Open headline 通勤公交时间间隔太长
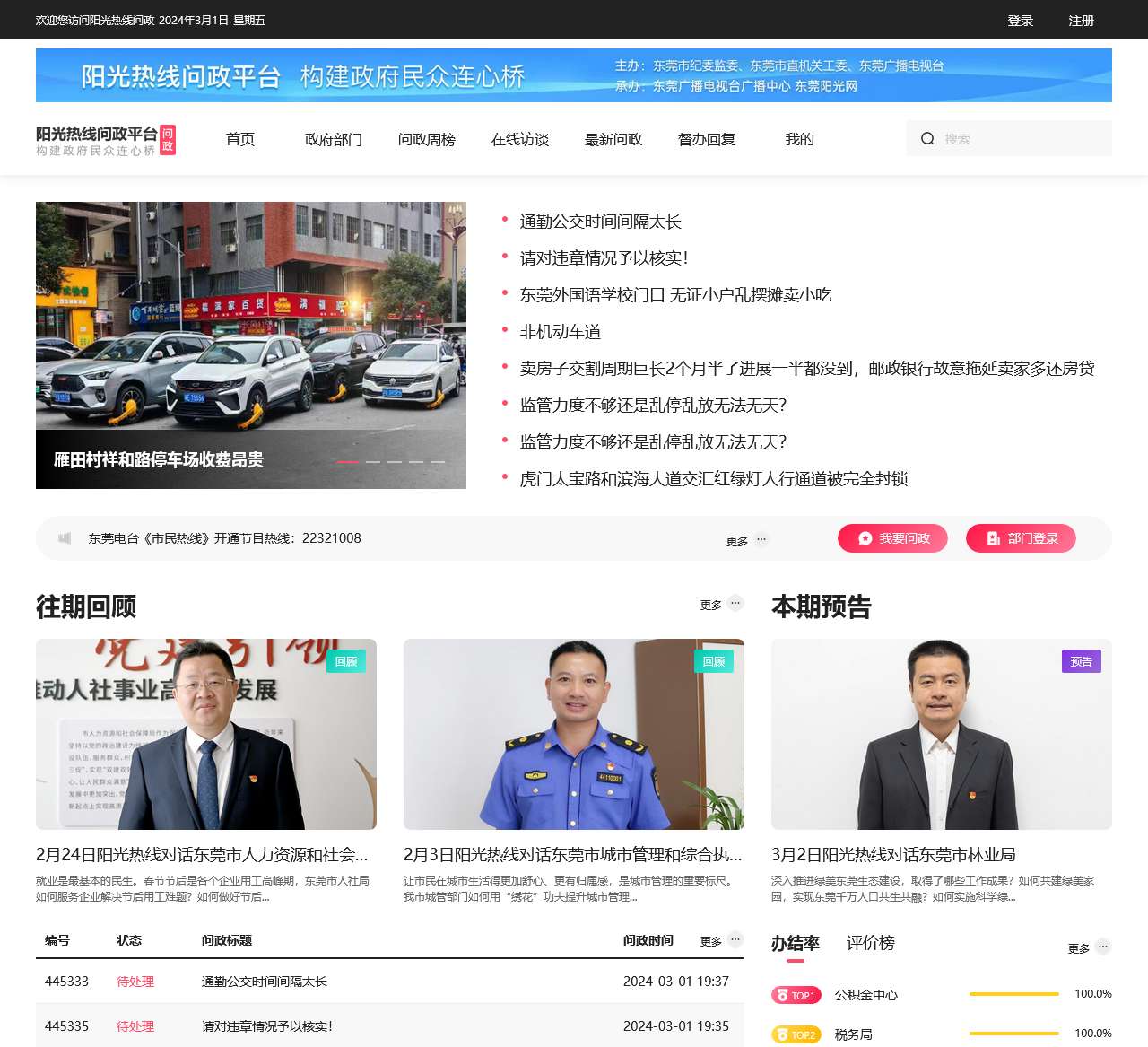 point(601,222)
